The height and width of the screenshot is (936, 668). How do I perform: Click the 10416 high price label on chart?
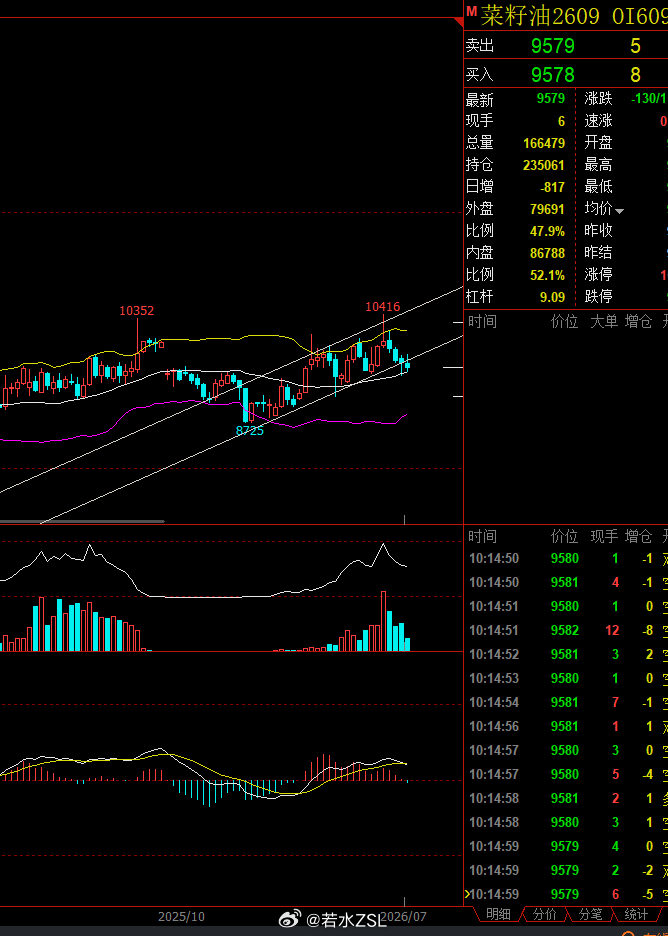click(x=383, y=307)
